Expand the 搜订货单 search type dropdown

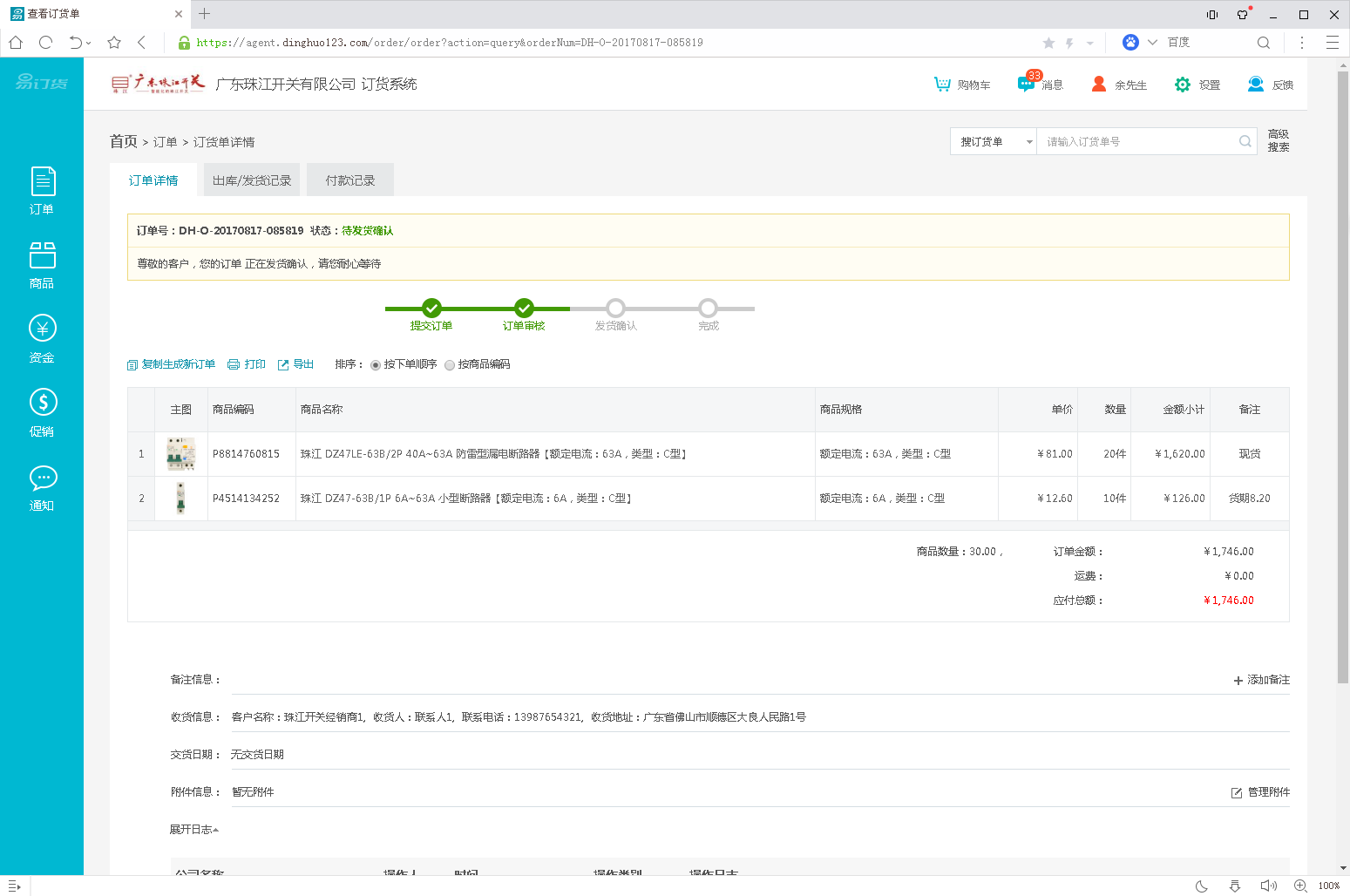(x=994, y=142)
